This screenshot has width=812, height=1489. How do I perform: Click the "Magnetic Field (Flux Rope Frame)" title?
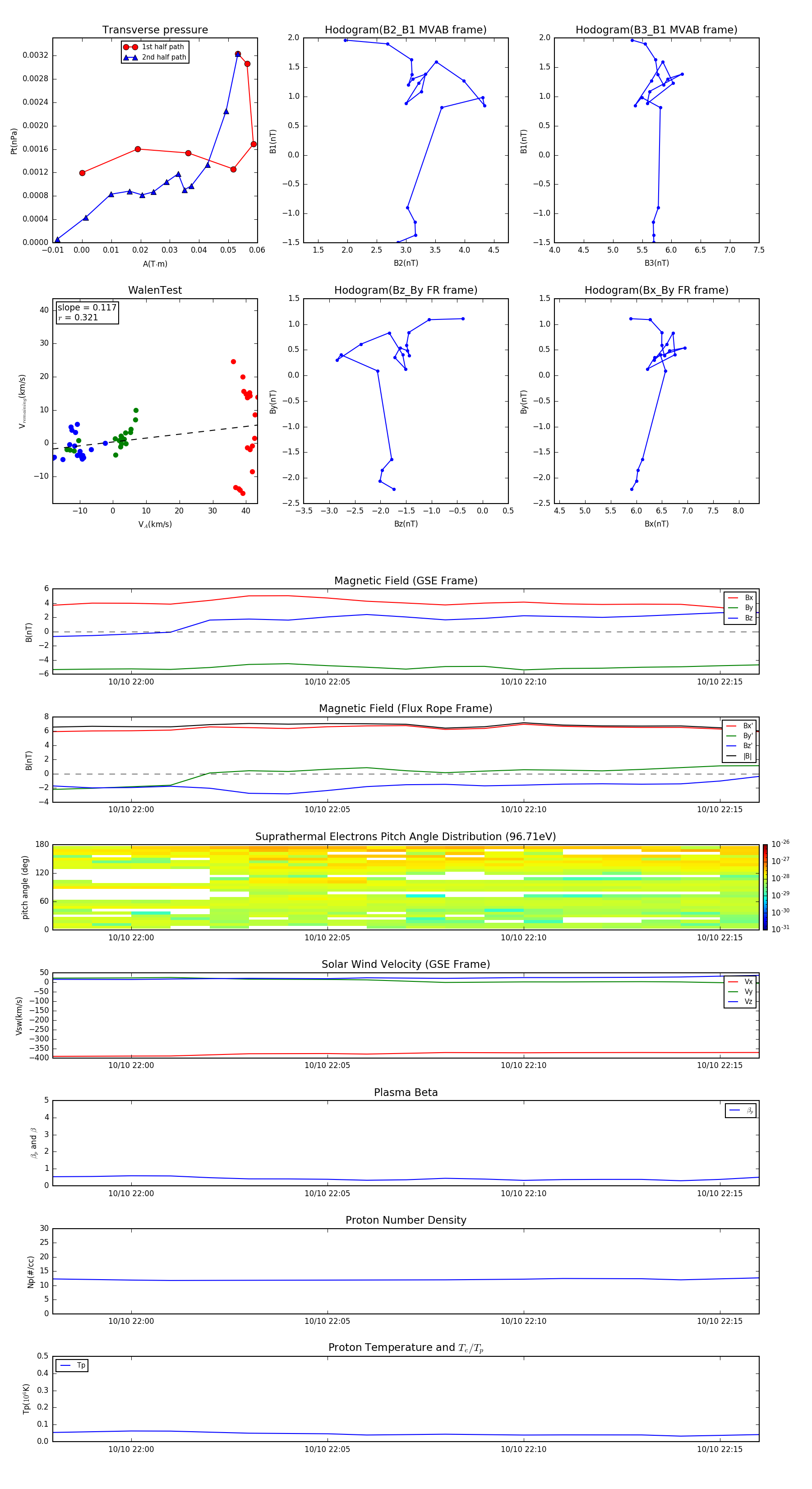[x=406, y=709]
